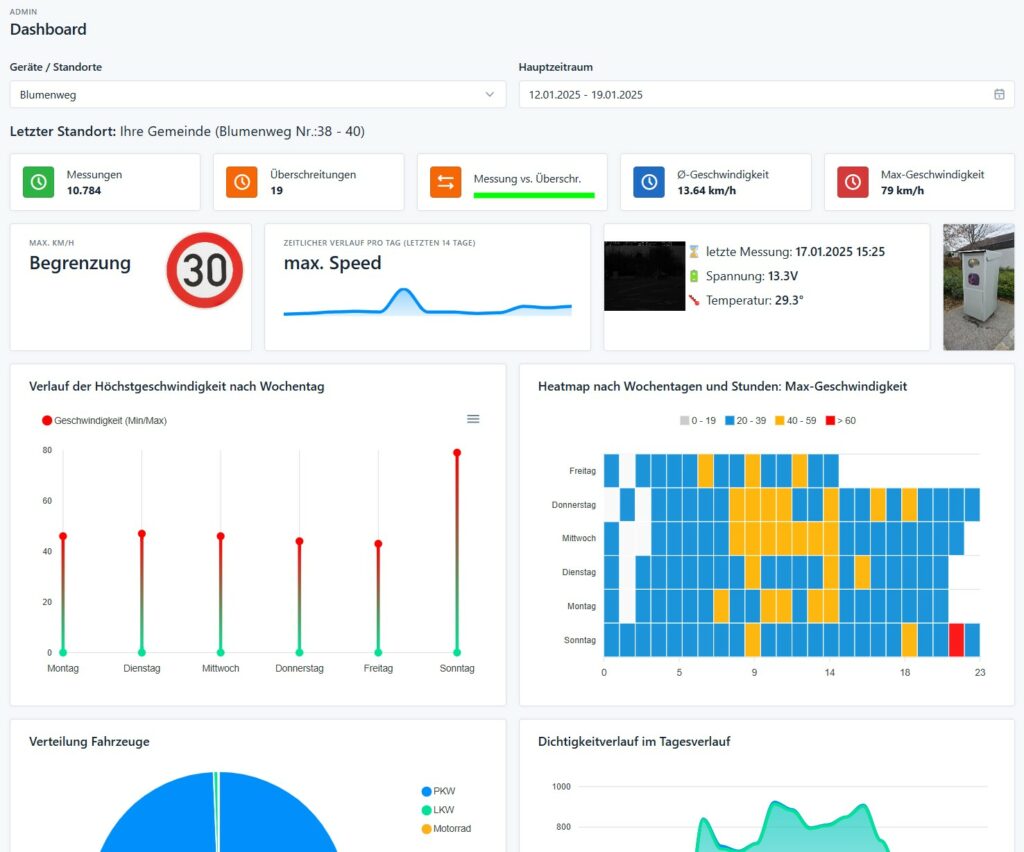Click the orange Überschreitungen clock icon
Viewport: 1024px width, 852px height.
click(242, 182)
